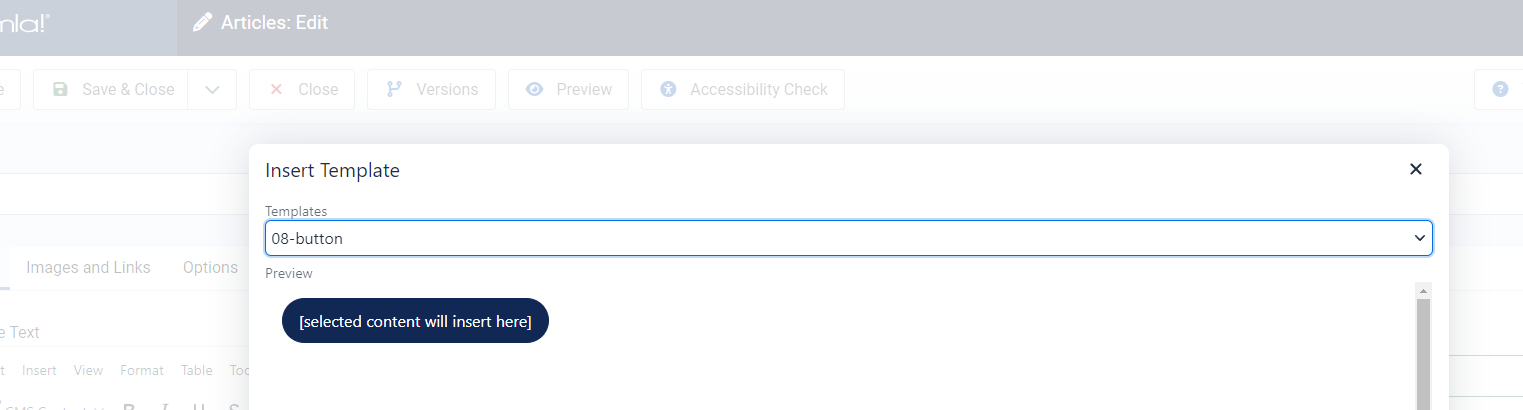Open the Templates dropdown showing 08-button

(x=849, y=238)
